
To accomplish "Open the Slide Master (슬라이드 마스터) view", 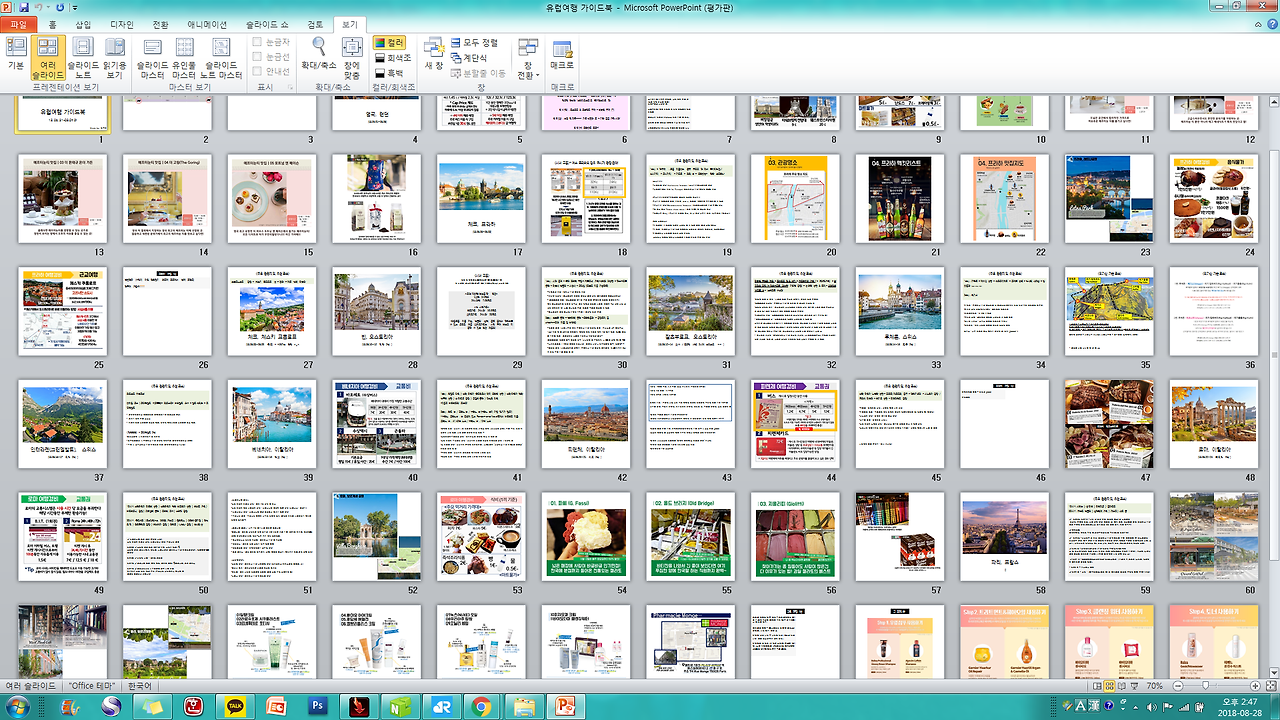I will 152,57.
